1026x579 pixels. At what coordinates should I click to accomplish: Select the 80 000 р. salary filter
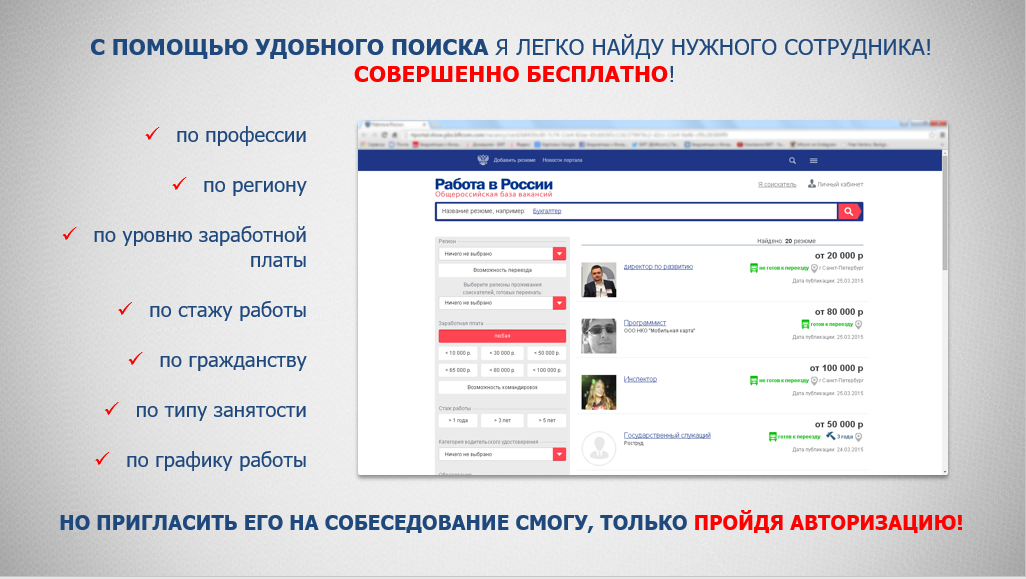503,370
